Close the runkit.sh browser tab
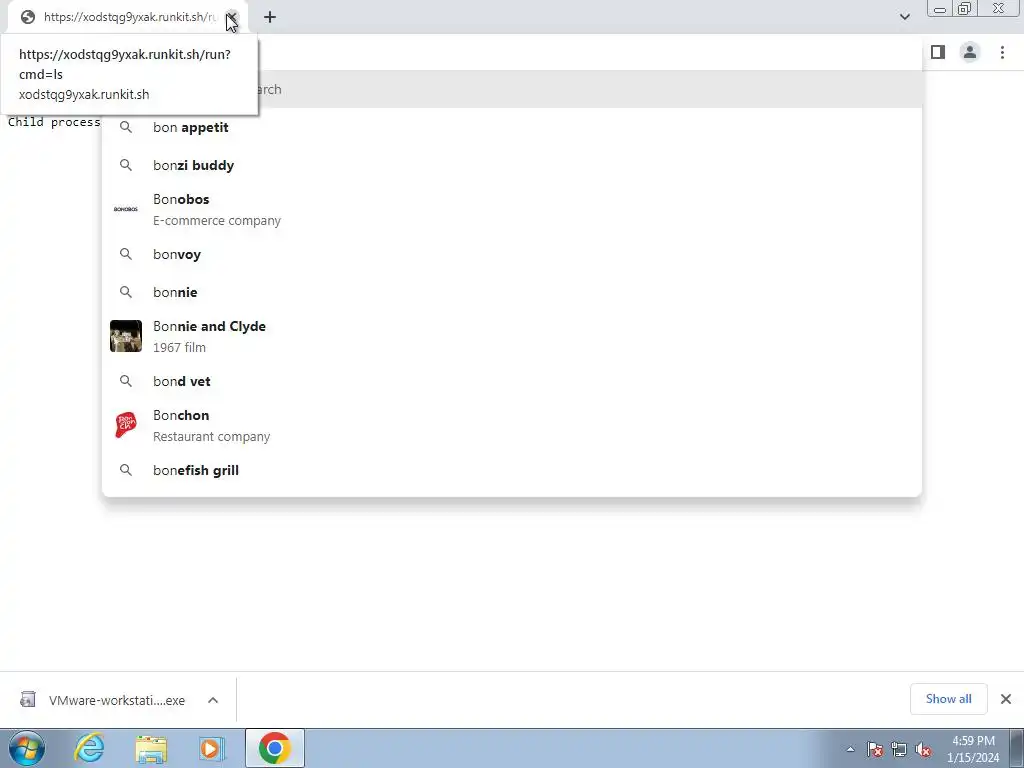Image resolution: width=1024 pixels, height=768 pixels. tap(232, 17)
